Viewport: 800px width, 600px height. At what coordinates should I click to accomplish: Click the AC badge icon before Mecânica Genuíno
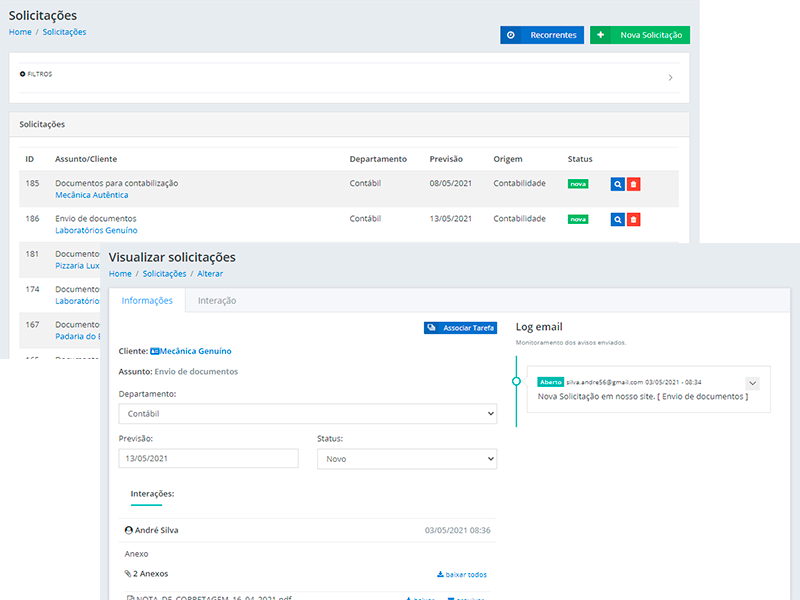[154, 351]
